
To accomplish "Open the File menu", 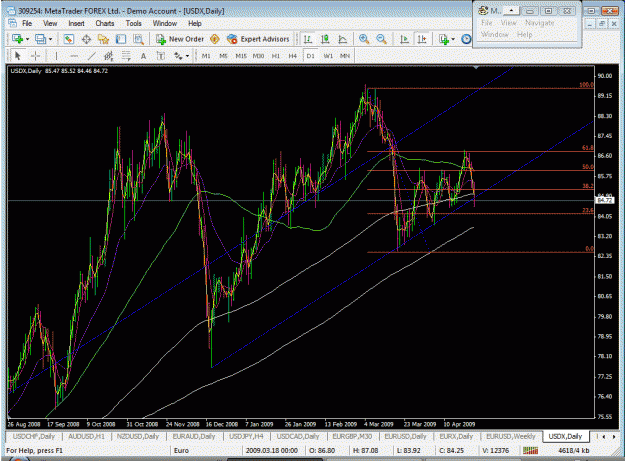I will coord(27,23).
